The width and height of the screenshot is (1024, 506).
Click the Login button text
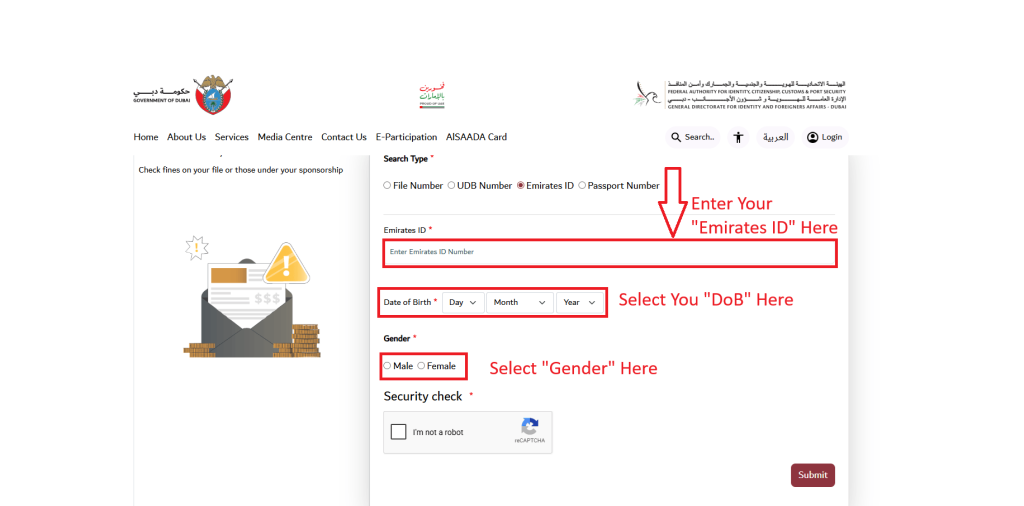[832, 137]
